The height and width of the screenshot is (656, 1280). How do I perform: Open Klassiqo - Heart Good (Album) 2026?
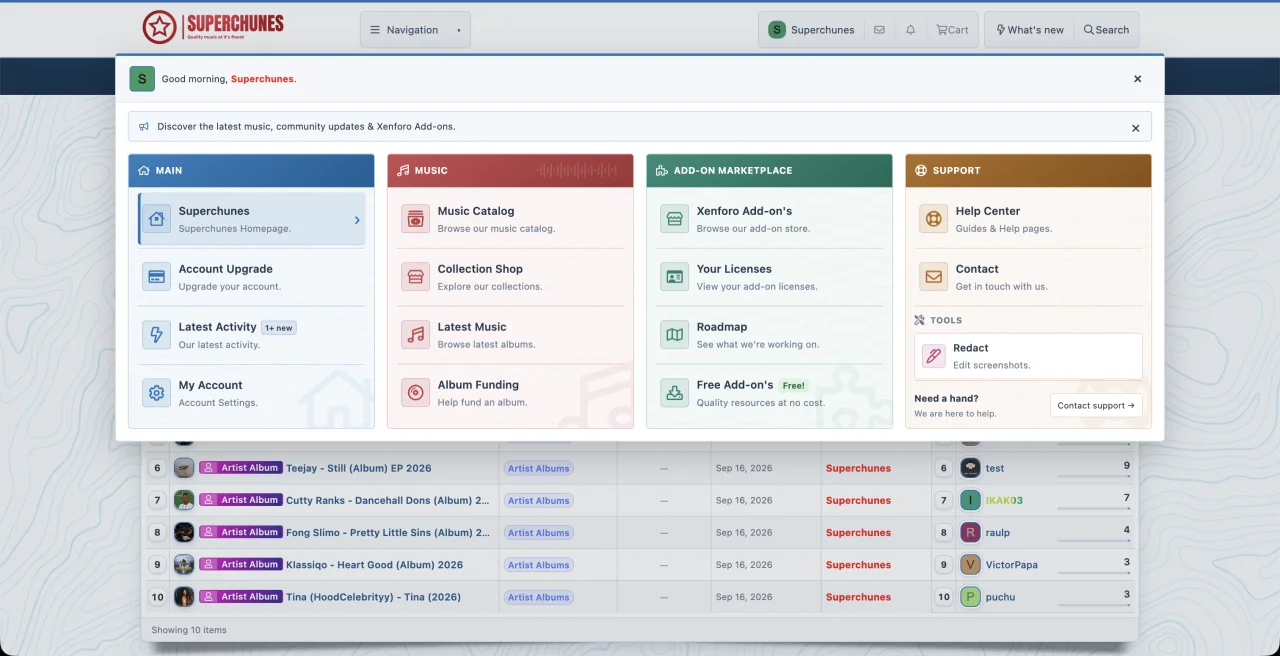point(374,565)
